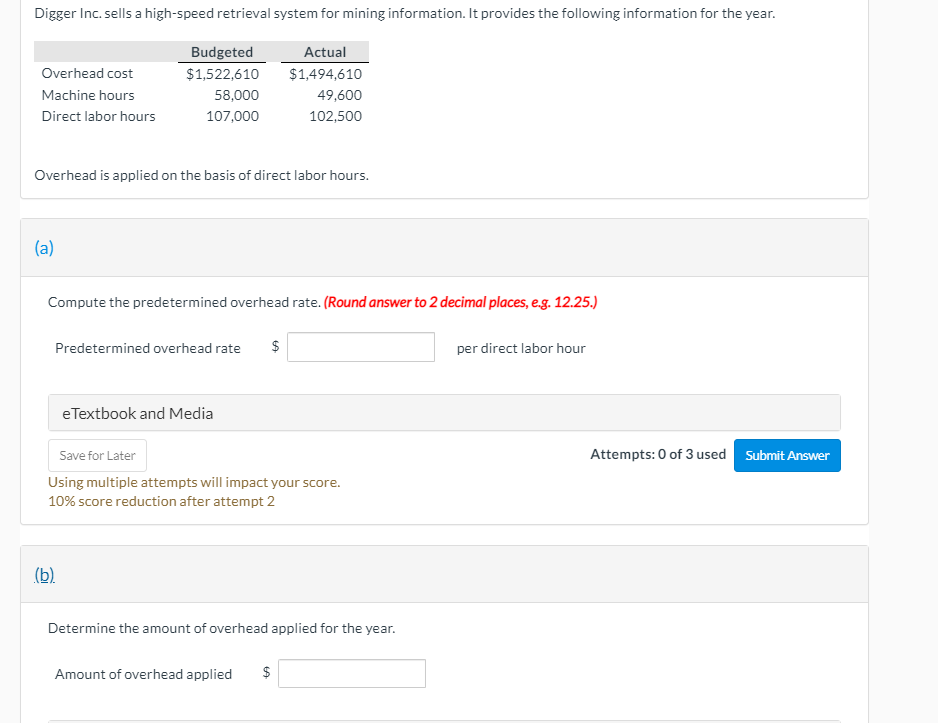Open the (b) section link
The height and width of the screenshot is (723, 938).
pyautogui.click(x=45, y=574)
